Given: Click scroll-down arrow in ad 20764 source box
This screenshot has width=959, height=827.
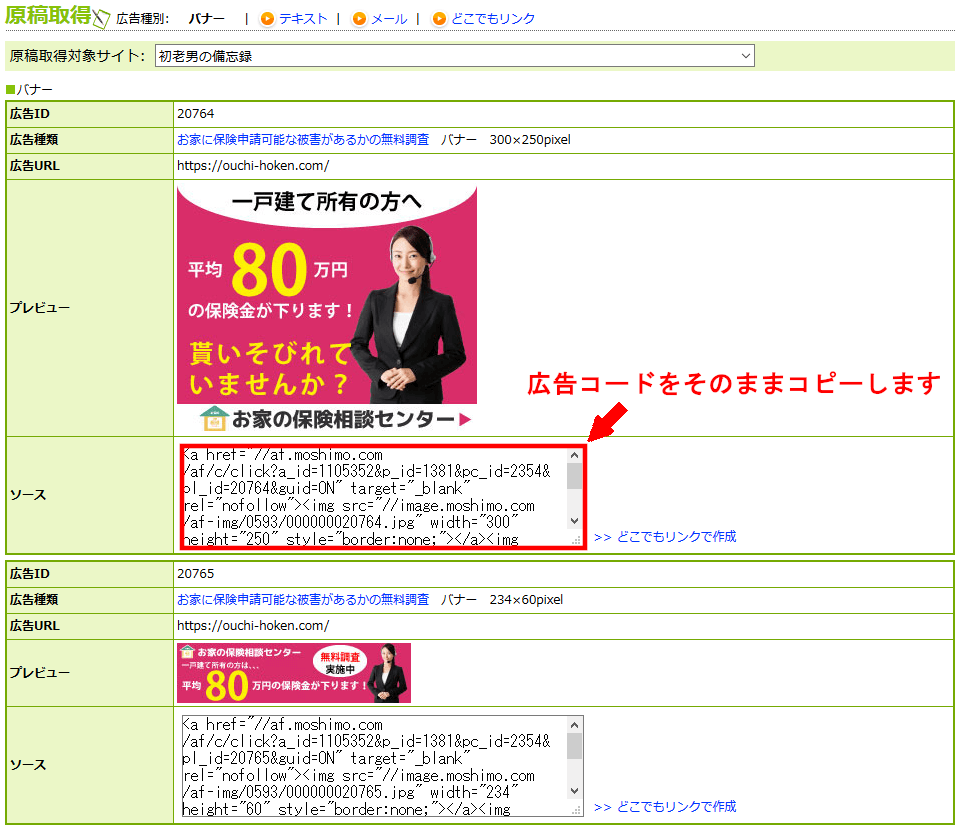Looking at the screenshot, I should 574,521.
